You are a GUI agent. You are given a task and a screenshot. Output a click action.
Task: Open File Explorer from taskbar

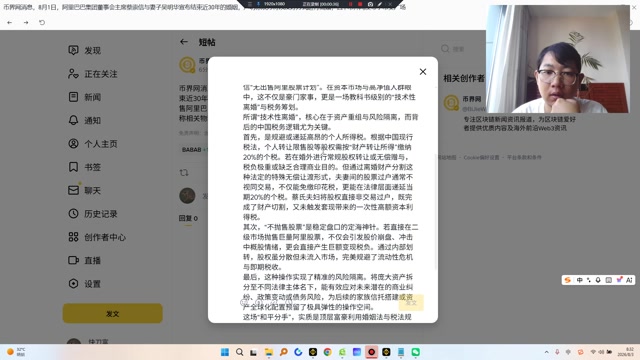click(x=269, y=352)
